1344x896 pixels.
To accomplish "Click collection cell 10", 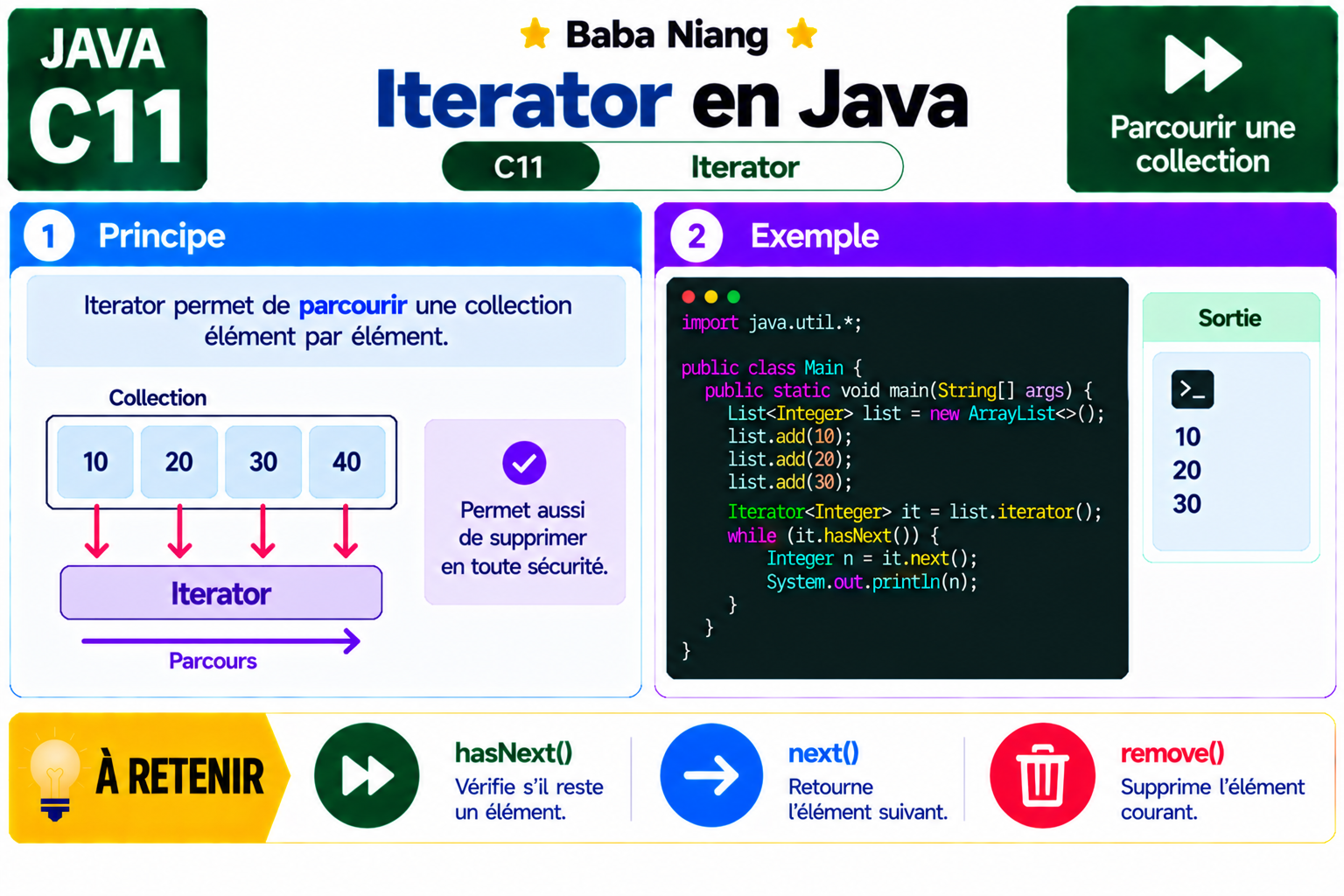I will coord(95,462).
